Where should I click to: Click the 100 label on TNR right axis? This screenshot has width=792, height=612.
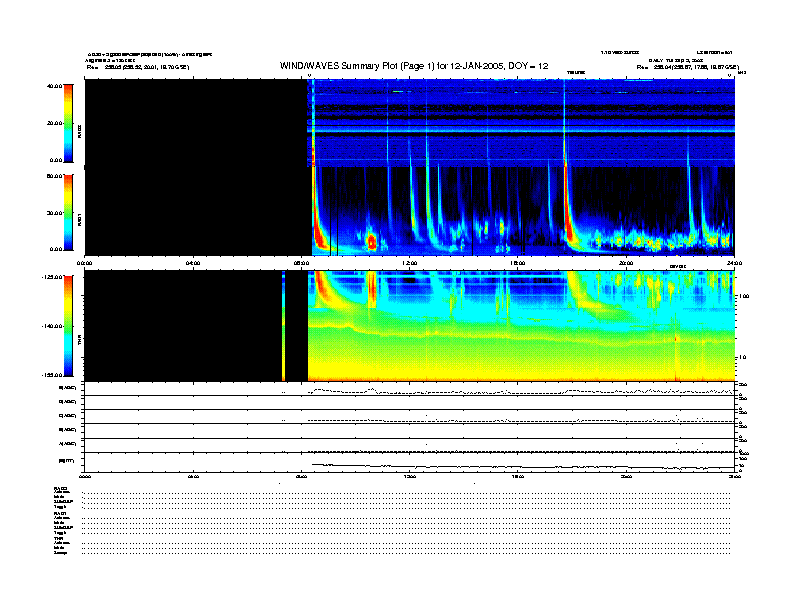(x=743, y=296)
